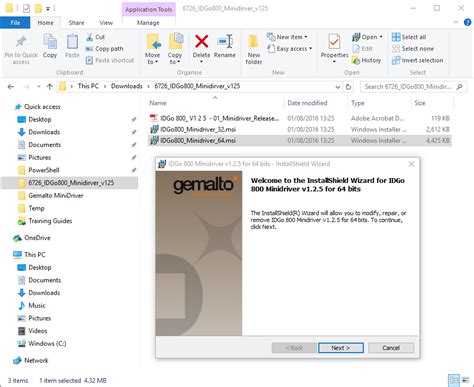
Task: Create a New folder
Action: (254, 49)
